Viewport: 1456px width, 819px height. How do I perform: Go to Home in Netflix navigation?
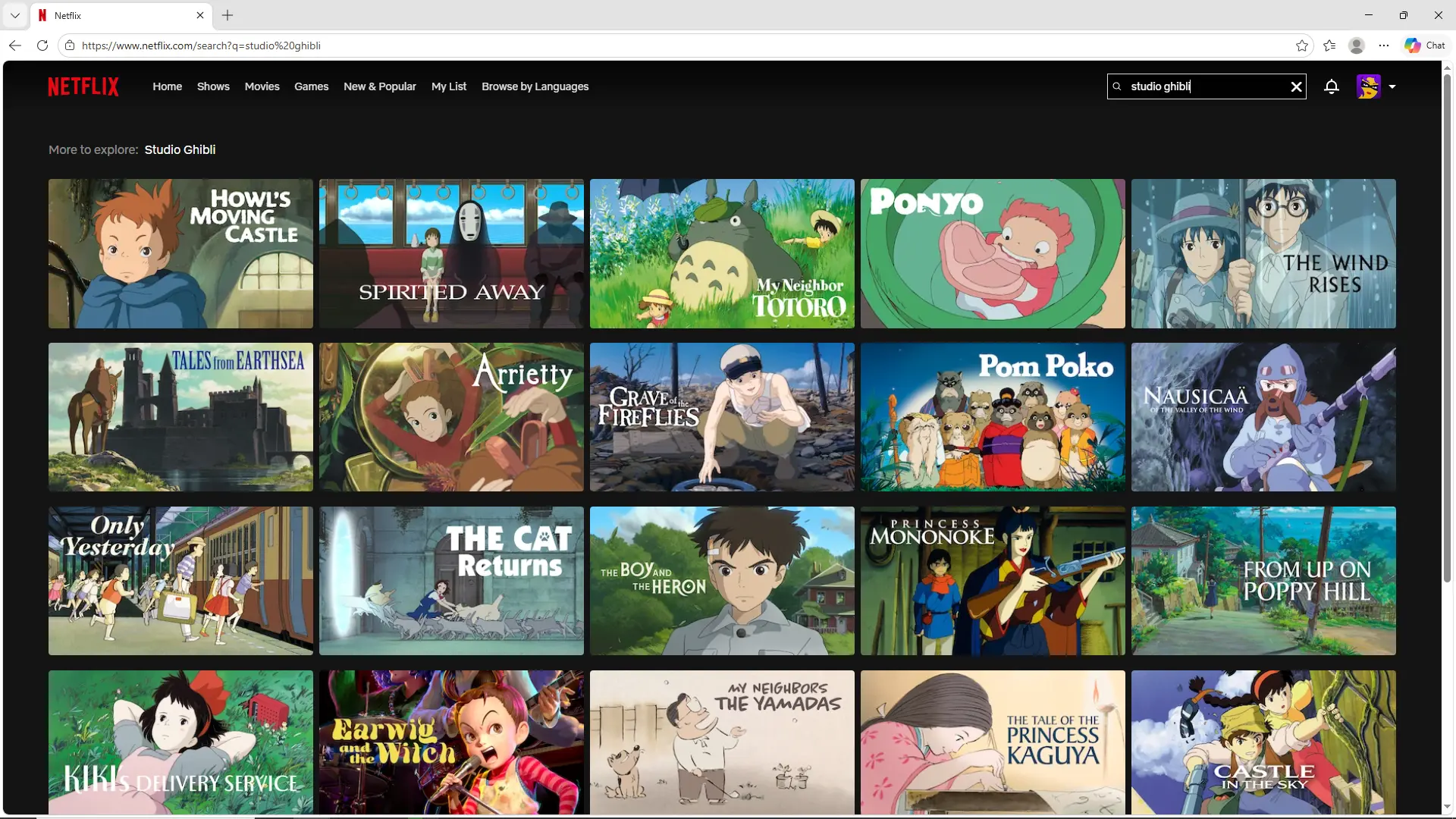click(x=168, y=86)
